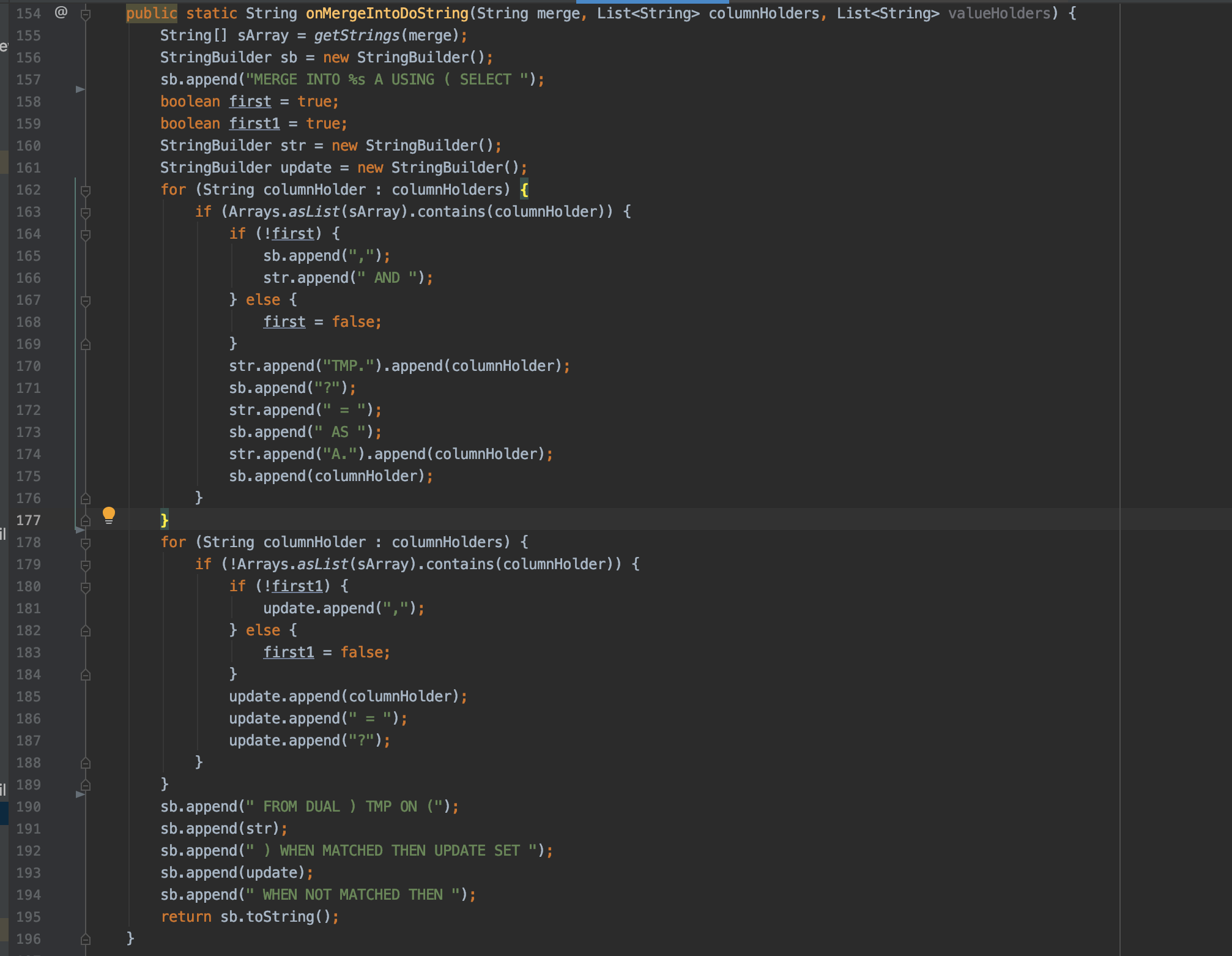Click the variable first in its declaration on line 158
This screenshot has width=1232, height=956.
pyautogui.click(x=250, y=102)
